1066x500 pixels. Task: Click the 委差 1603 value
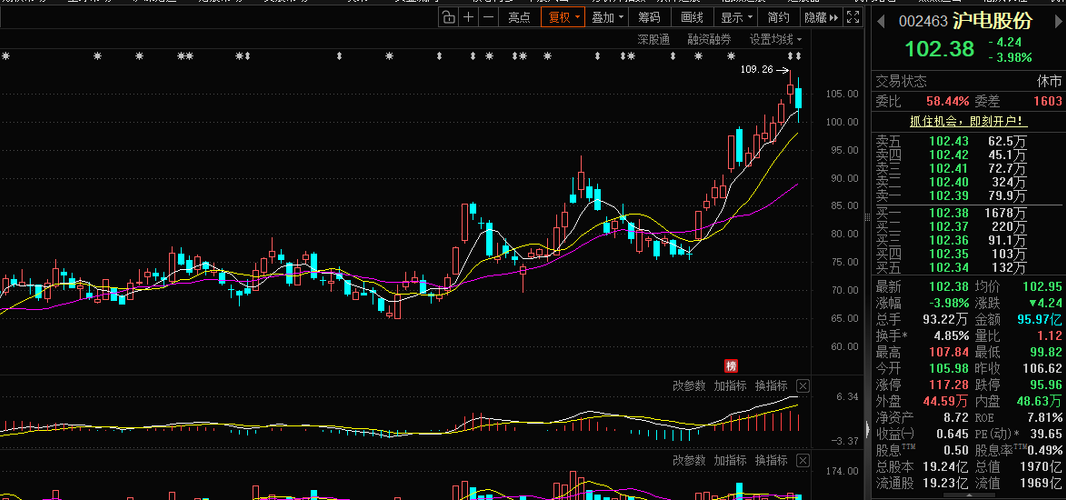pos(1049,101)
